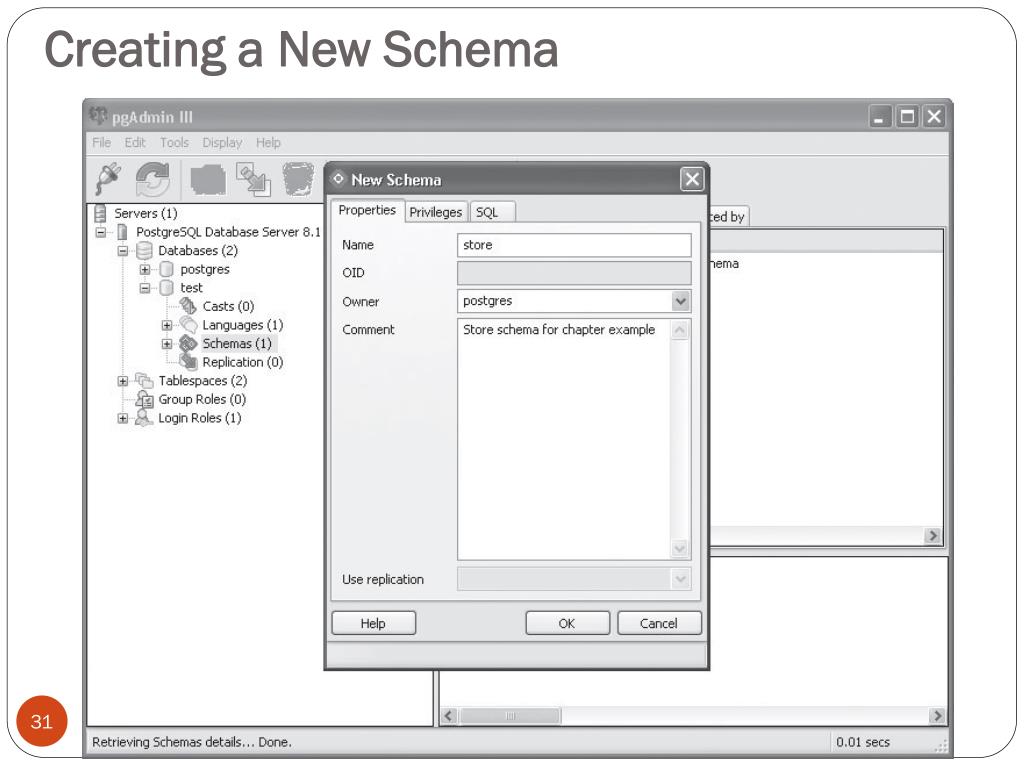1024x768 pixels.
Task: Click the Casts (0) icon
Action: [x=188, y=306]
